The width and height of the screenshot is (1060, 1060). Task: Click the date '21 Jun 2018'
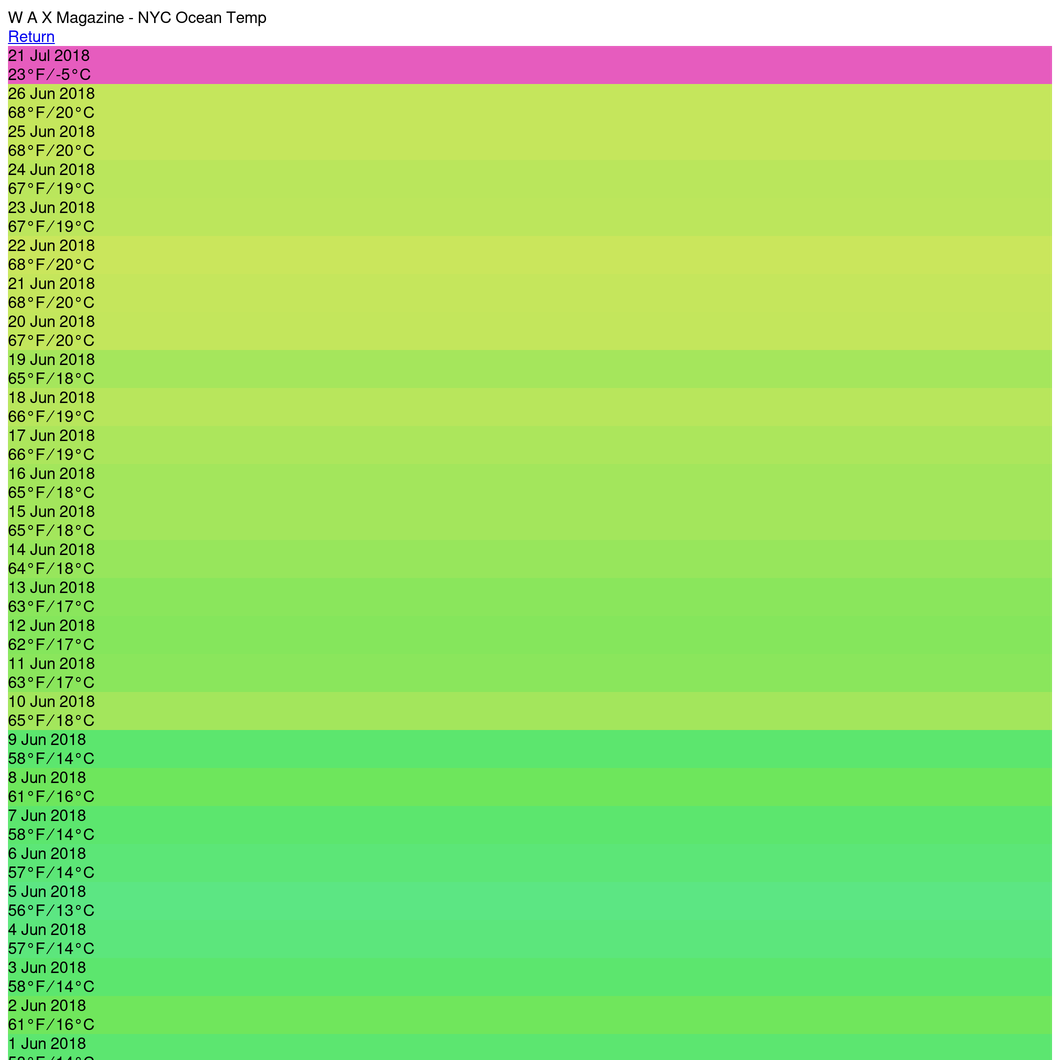point(51,283)
